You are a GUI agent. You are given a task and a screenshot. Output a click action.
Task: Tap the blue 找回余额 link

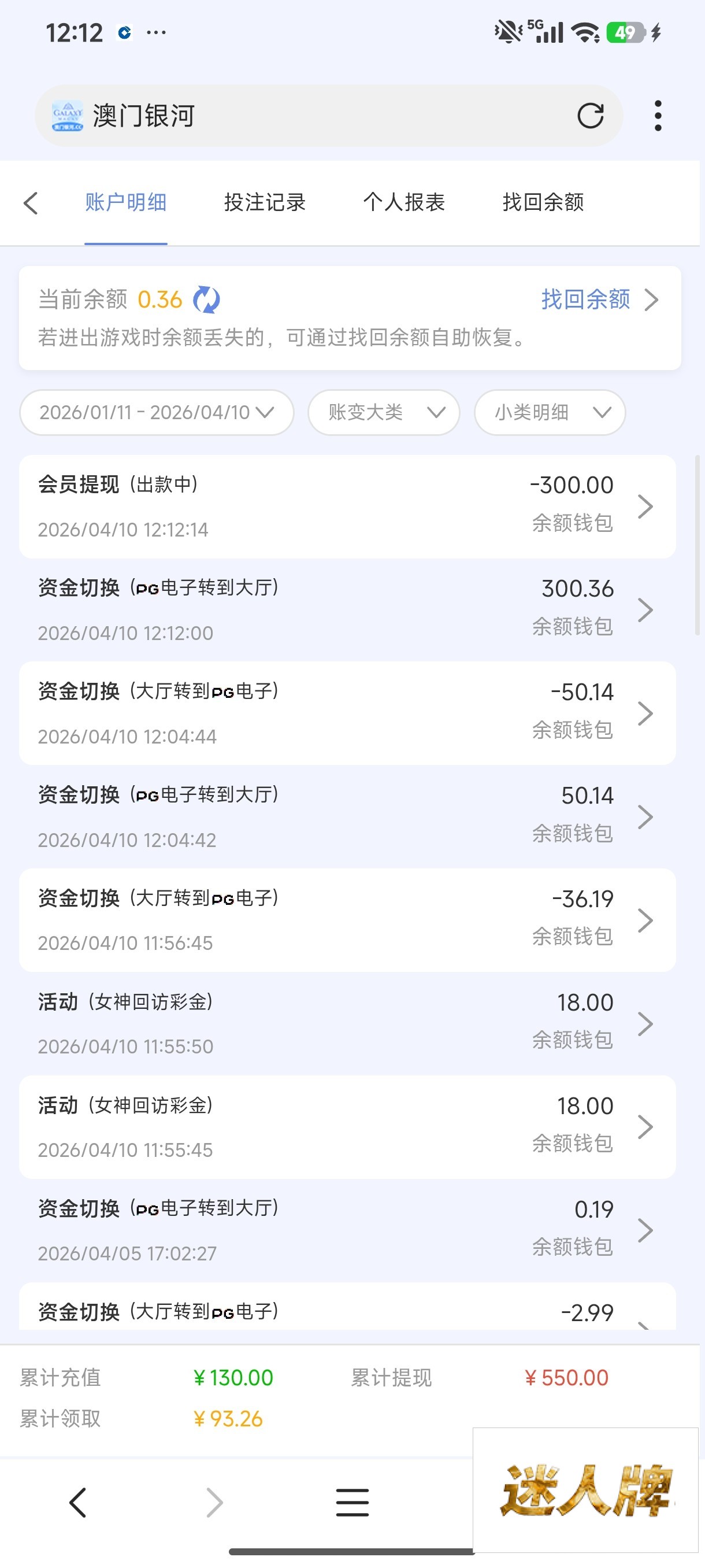tap(586, 299)
